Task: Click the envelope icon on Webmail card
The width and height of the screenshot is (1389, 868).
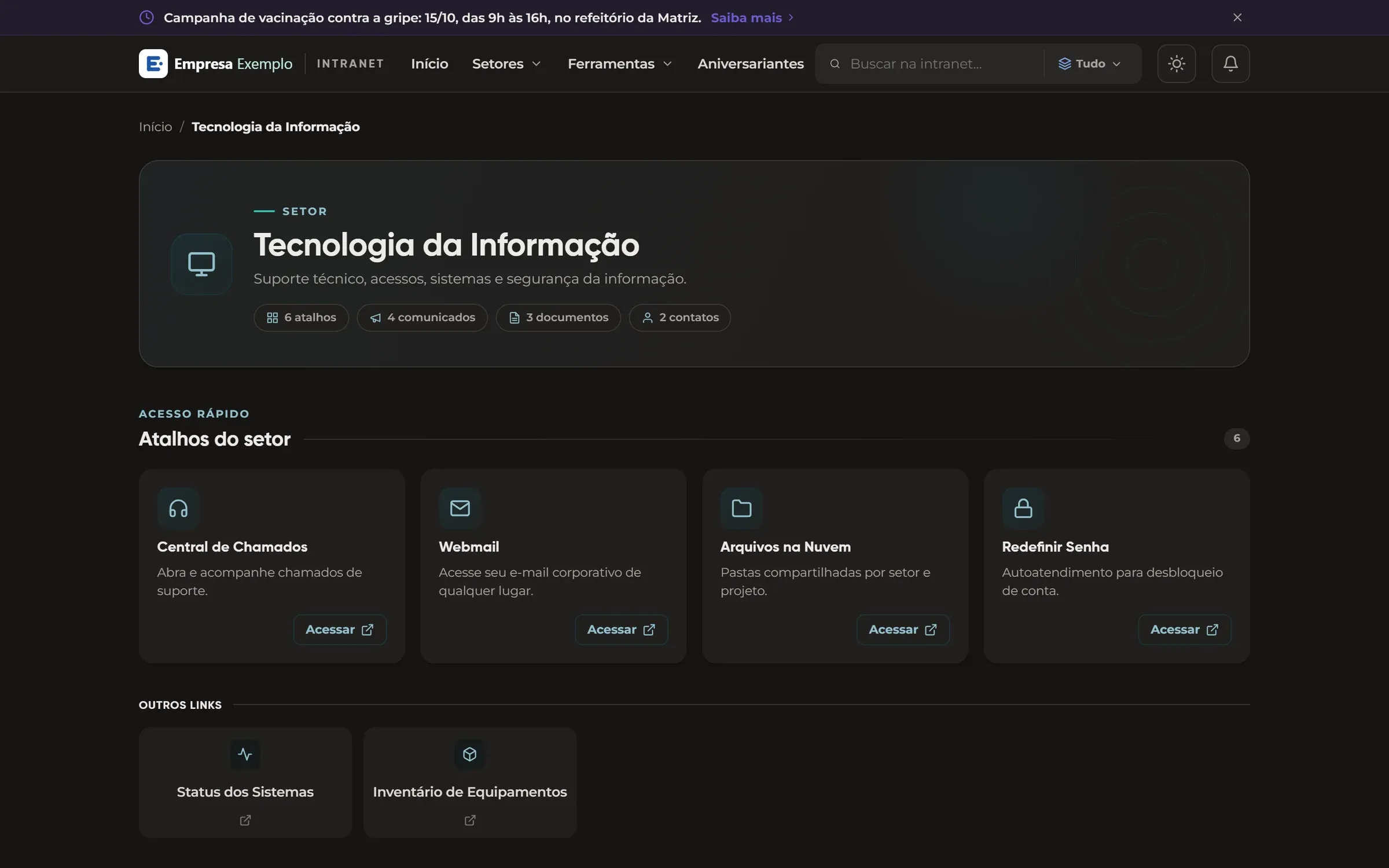Action: click(x=460, y=508)
